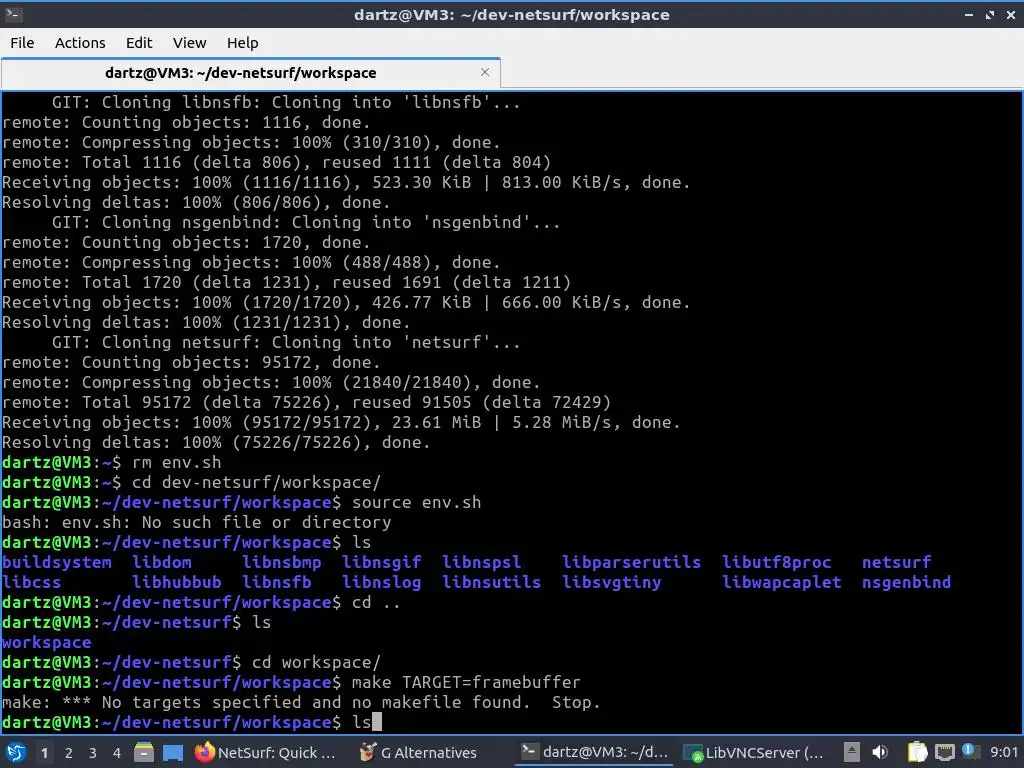
Task: Click the 'libdom' directory name
Action: click(x=162, y=562)
